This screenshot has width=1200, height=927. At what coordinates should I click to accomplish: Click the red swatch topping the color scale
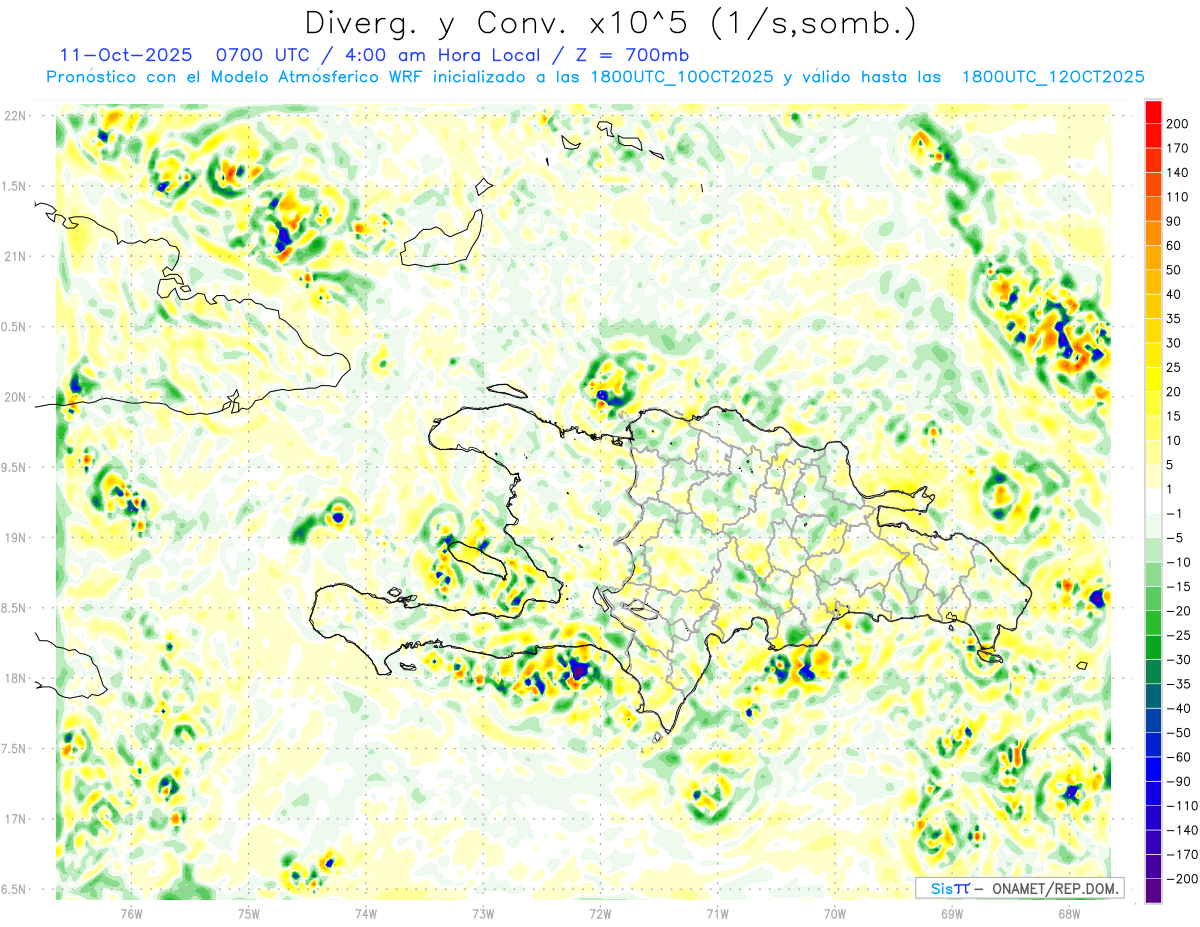point(1153,111)
